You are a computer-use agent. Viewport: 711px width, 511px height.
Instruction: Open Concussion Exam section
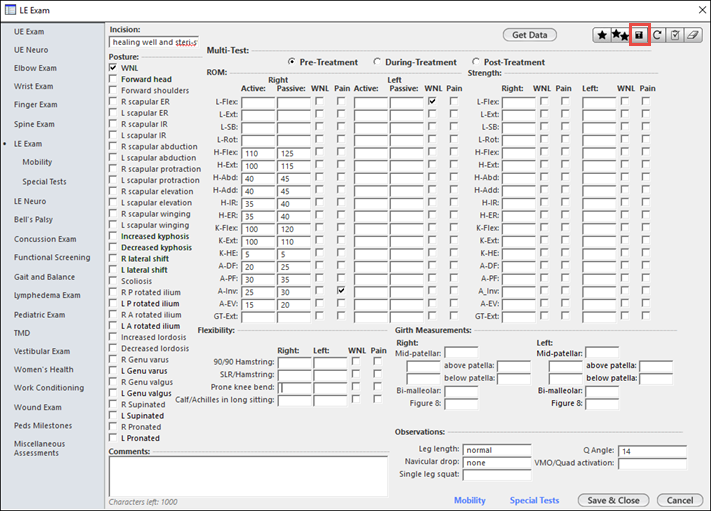click(x=45, y=239)
